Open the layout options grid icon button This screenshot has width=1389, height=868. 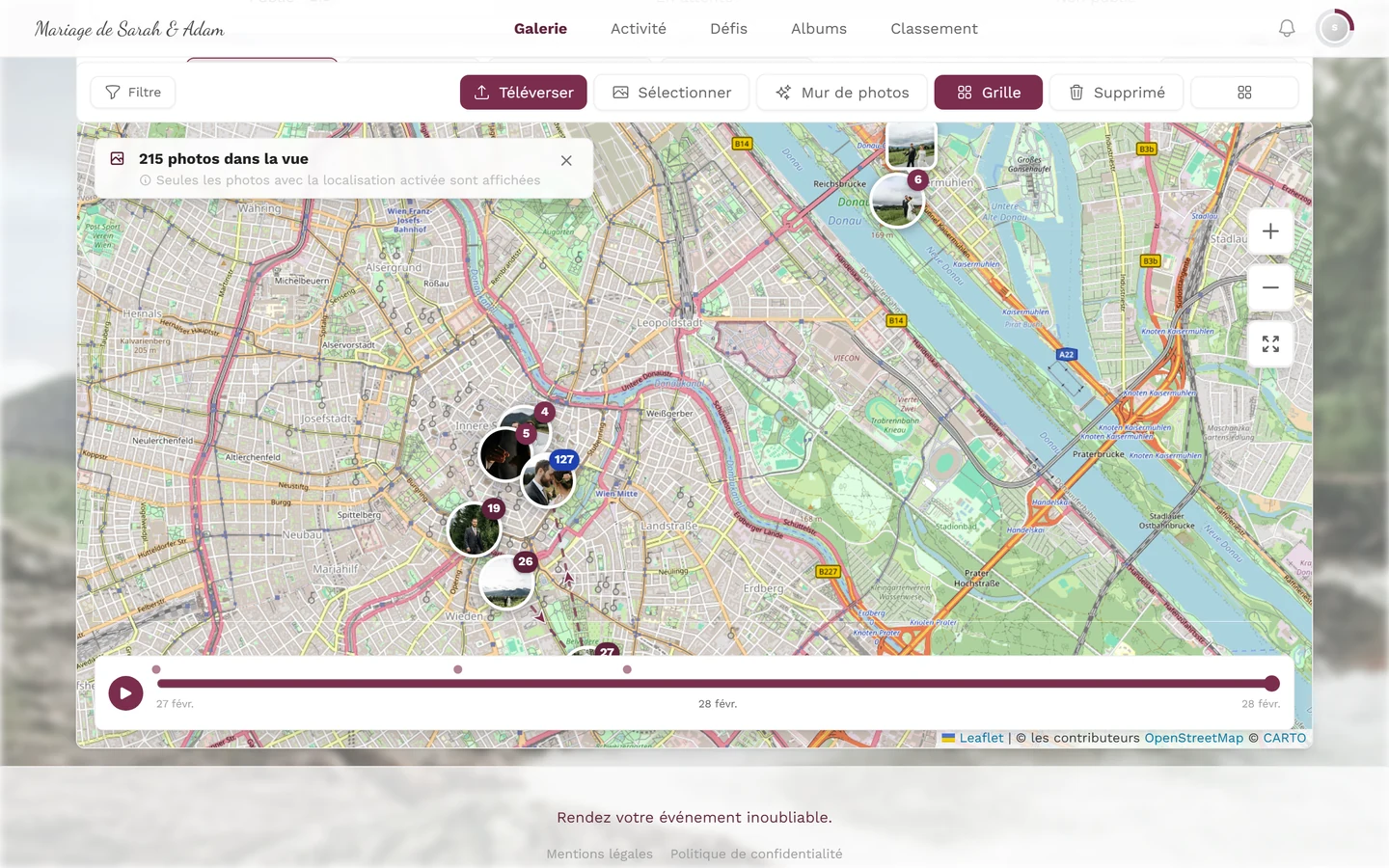(x=1244, y=93)
